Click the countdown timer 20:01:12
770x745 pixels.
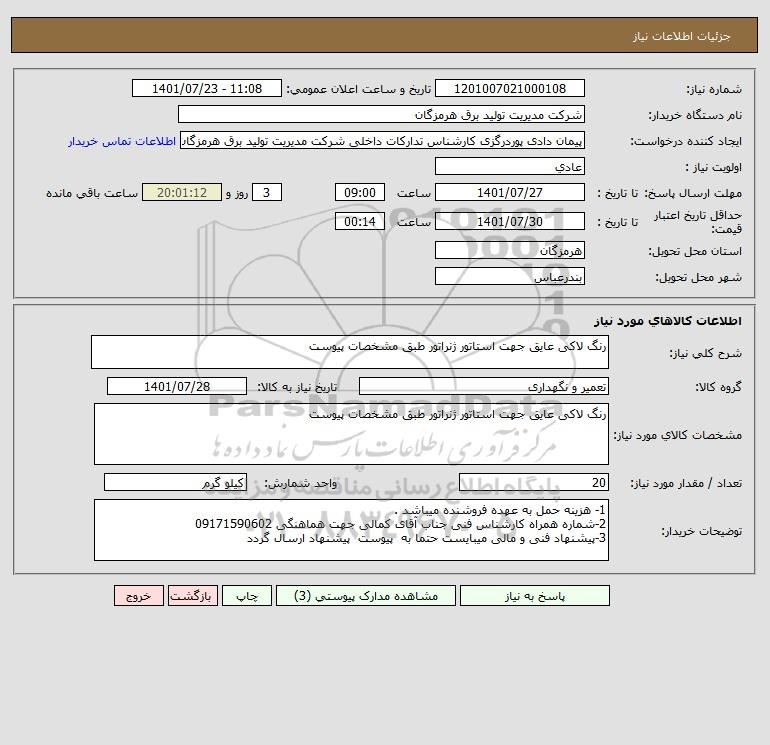click(x=182, y=193)
